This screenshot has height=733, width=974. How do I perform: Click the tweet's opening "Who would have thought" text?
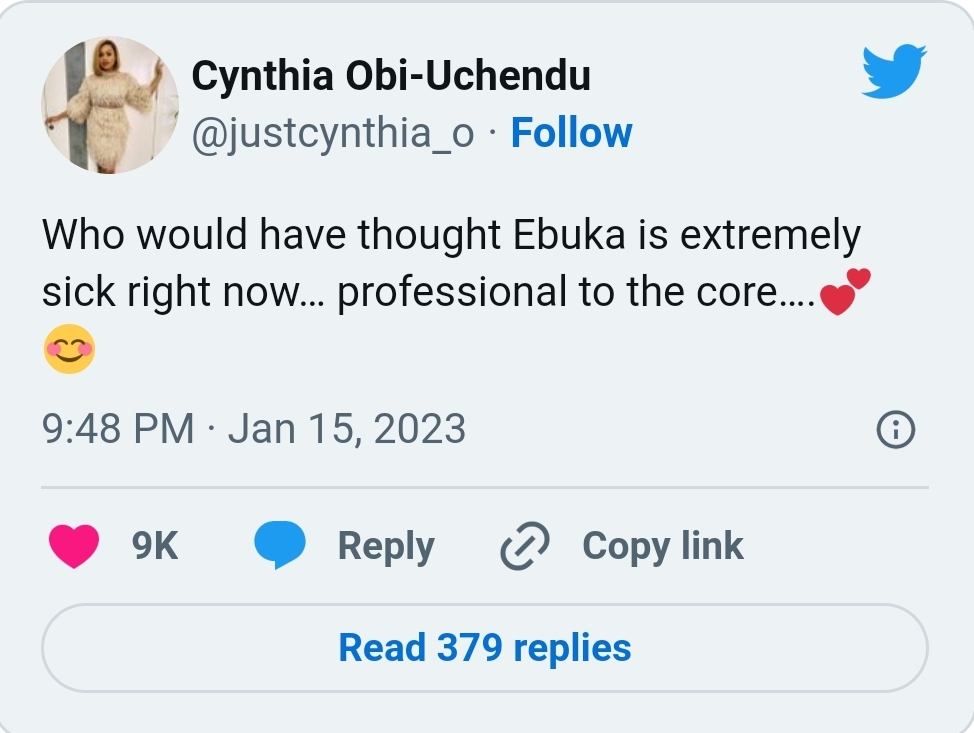270,236
